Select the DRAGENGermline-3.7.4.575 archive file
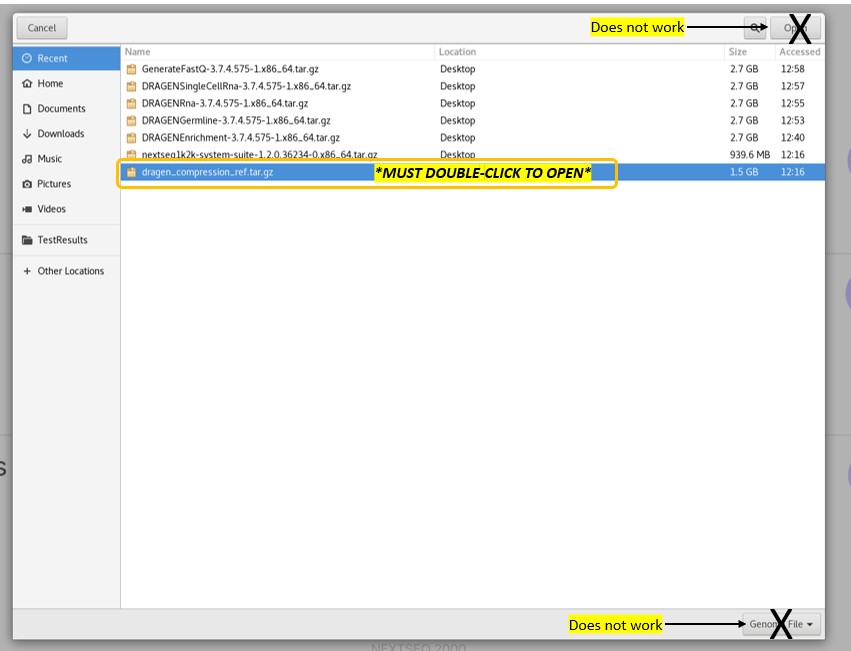 (236, 120)
